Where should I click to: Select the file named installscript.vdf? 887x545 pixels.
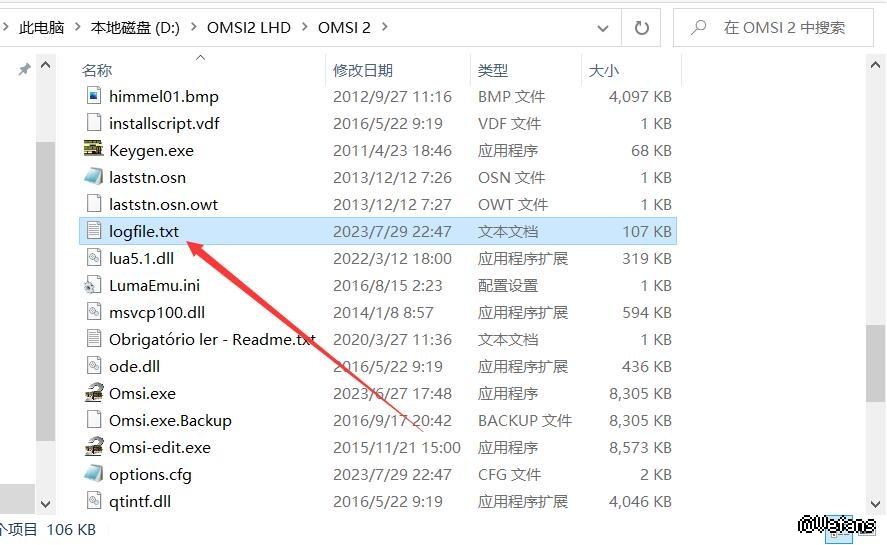click(x=164, y=123)
